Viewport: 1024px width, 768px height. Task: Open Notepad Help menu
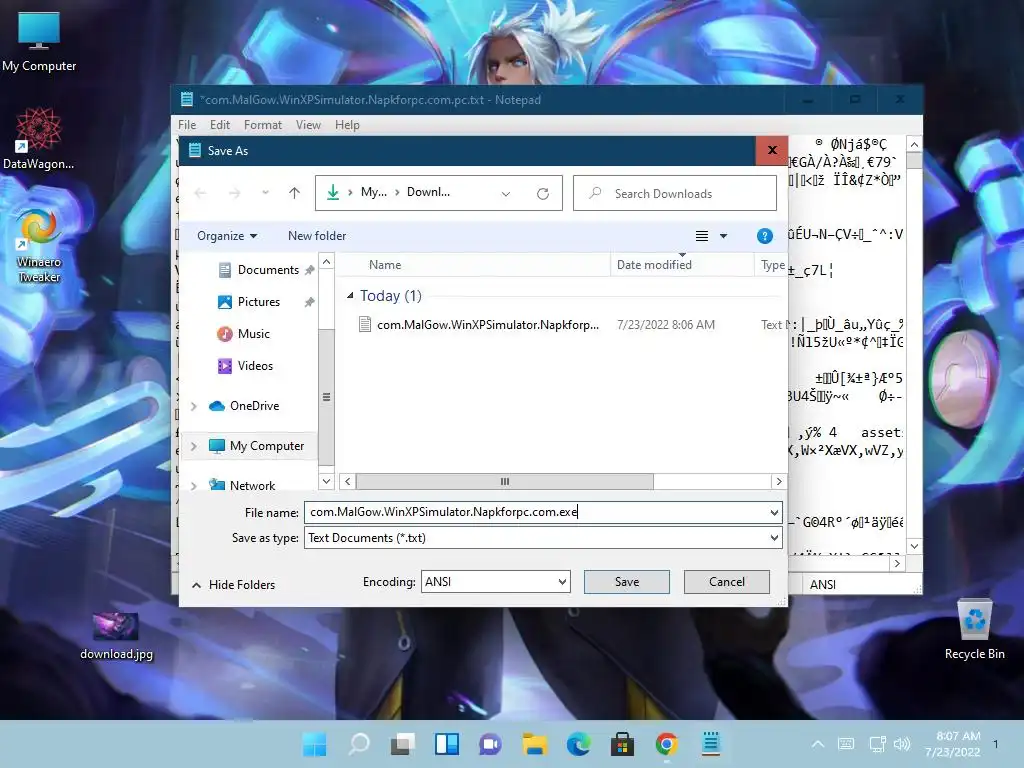[347, 125]
